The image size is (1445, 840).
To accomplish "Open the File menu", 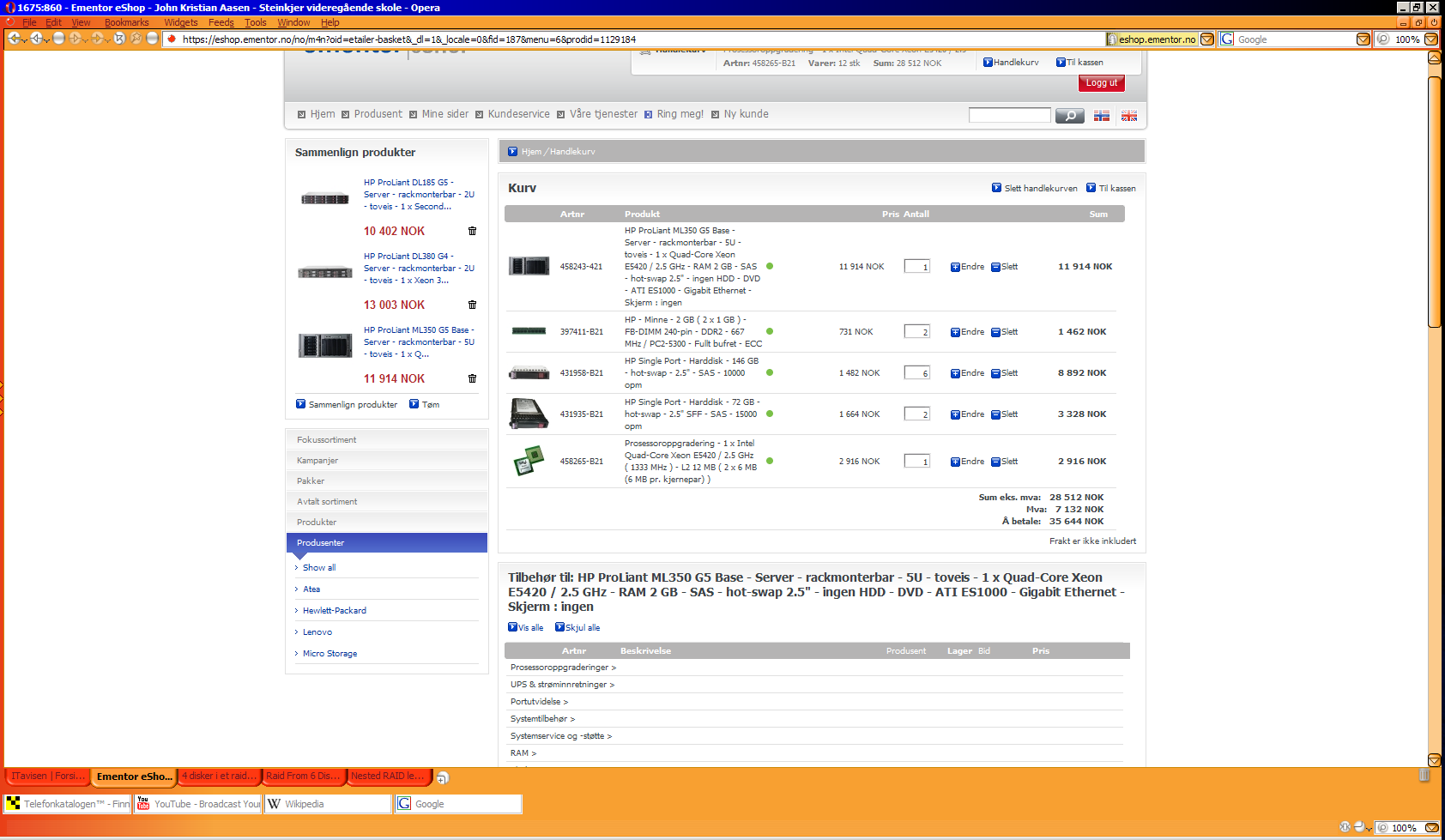I will (29, 22).
